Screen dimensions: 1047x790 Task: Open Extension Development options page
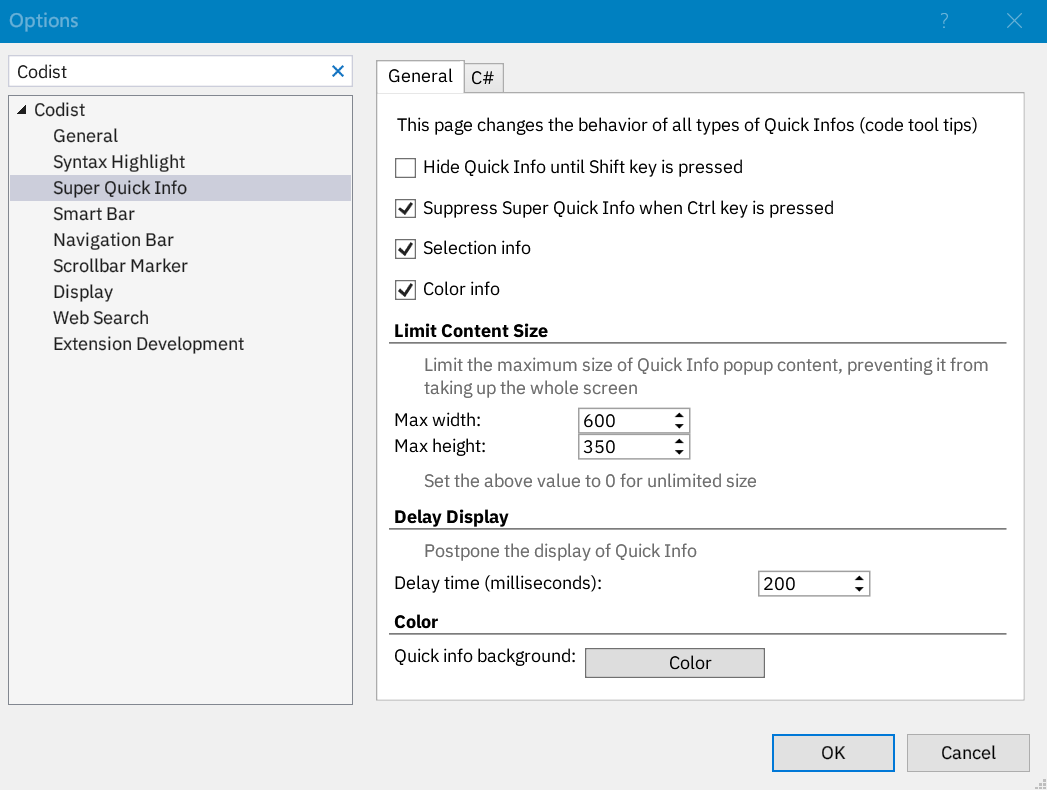[x=148, y=345]
